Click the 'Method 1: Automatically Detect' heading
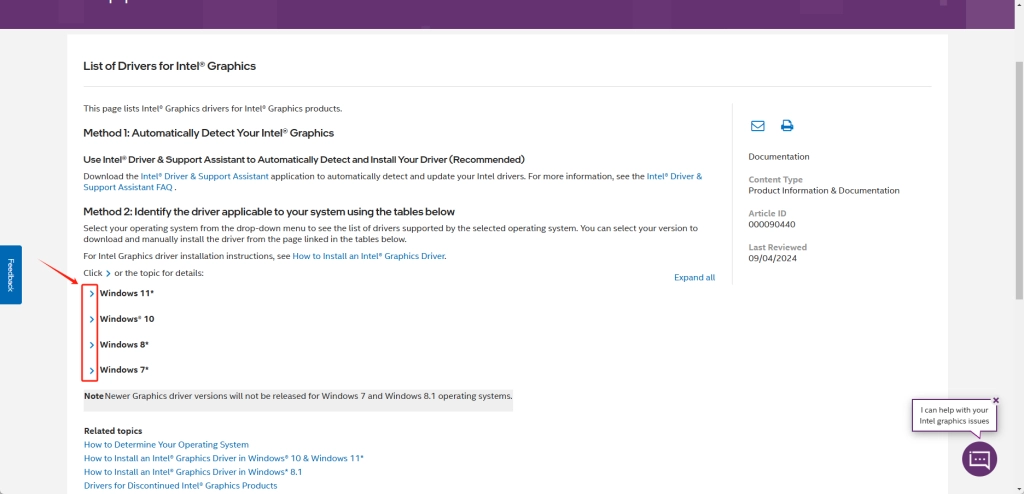 [x=208, y=133]
